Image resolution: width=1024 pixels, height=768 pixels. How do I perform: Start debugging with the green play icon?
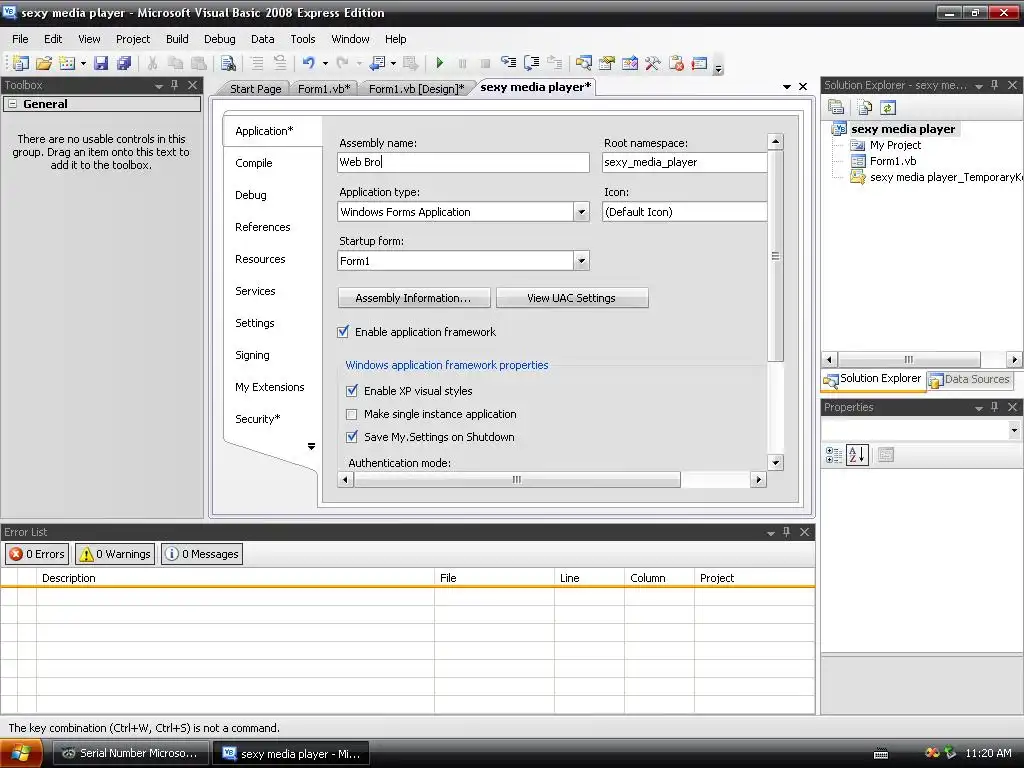(440, 63)
